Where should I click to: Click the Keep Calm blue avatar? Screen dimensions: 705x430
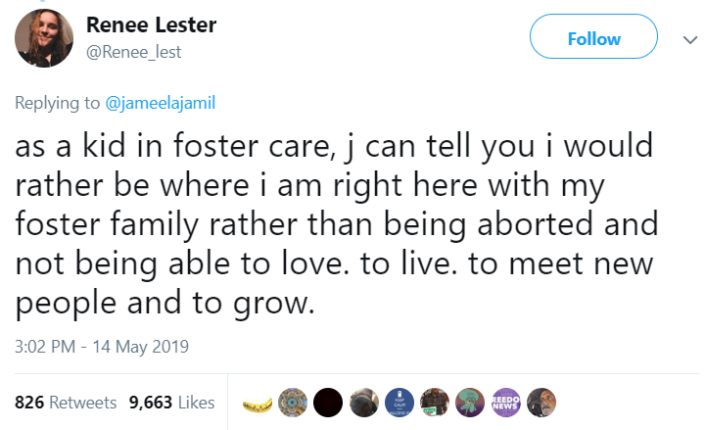pos(400,402)
